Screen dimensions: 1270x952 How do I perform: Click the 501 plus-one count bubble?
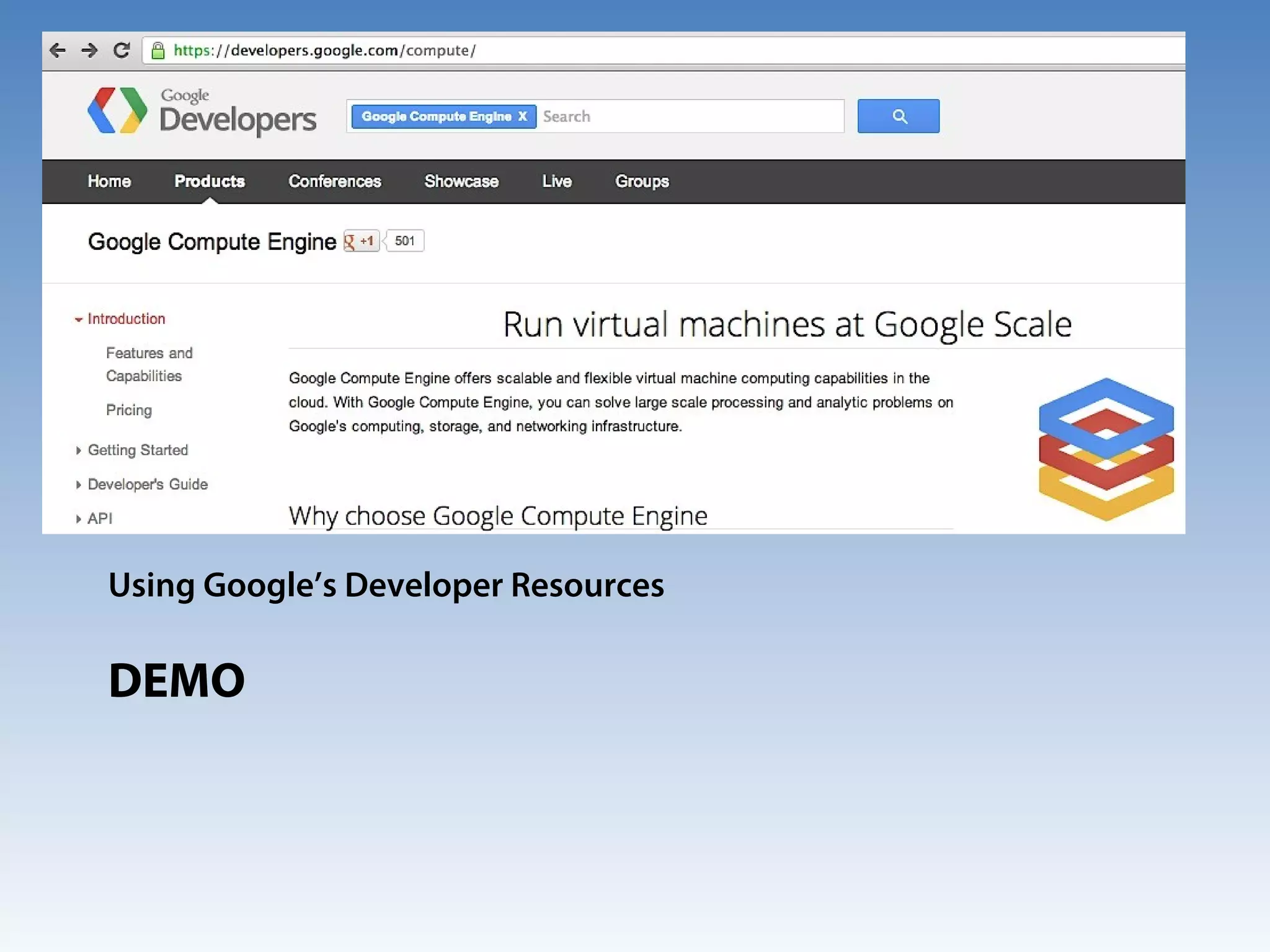[404, 241]
